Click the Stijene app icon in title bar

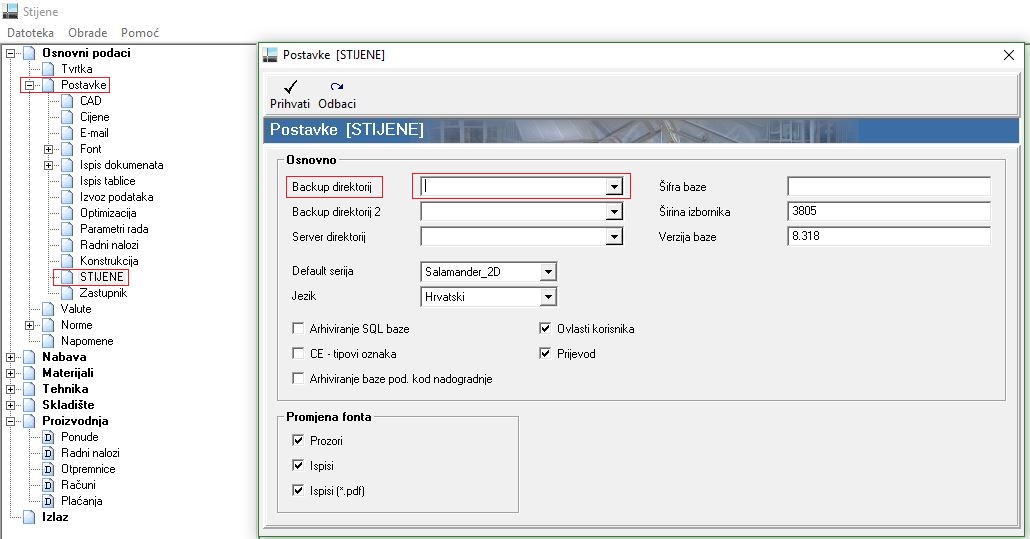11,11
